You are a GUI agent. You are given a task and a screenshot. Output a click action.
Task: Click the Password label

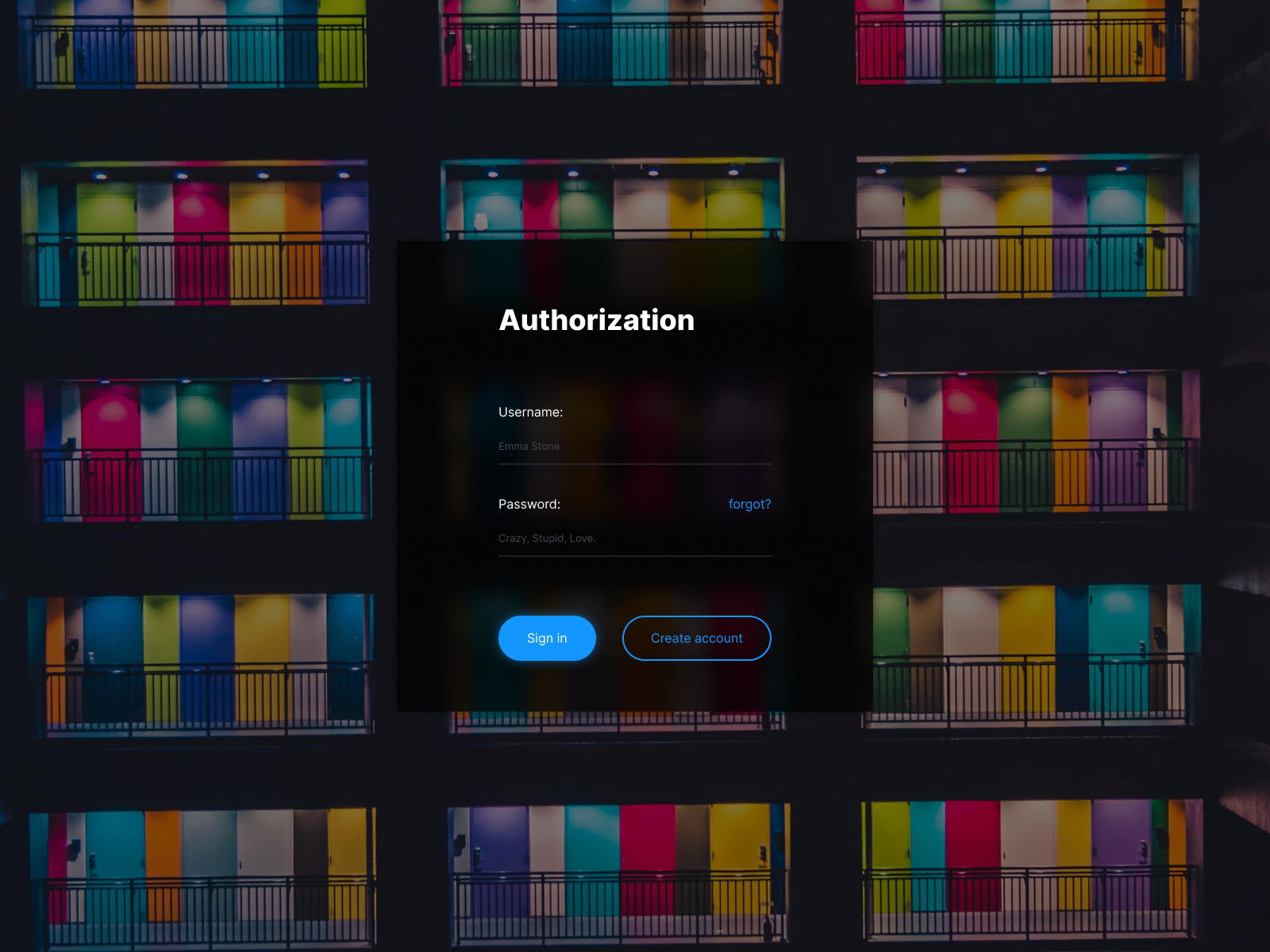[529, 504]
